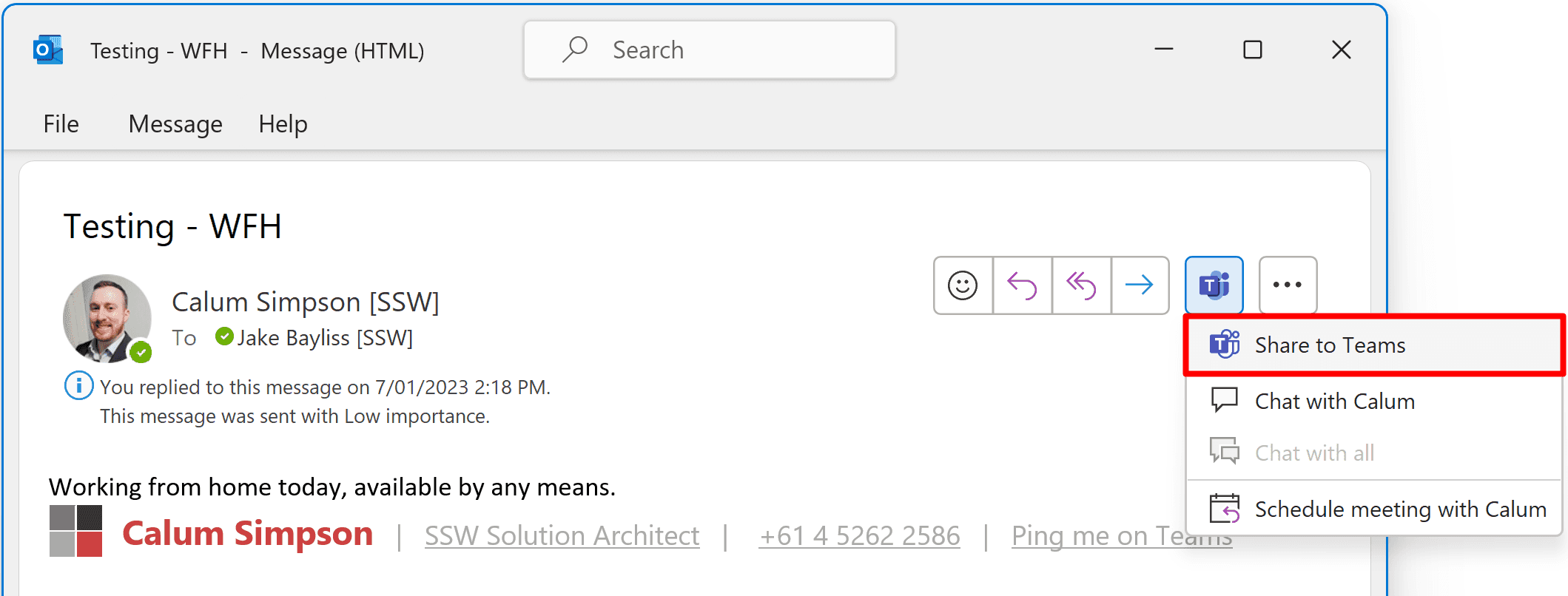Toggle the Teams dropdown button in toolbar

coord(1214,285)
